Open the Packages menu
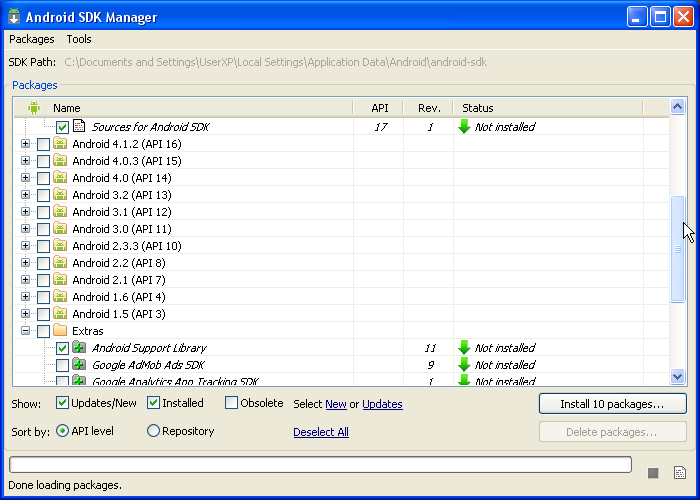Viewport: 700px width, 500px height. coord(32,39)
